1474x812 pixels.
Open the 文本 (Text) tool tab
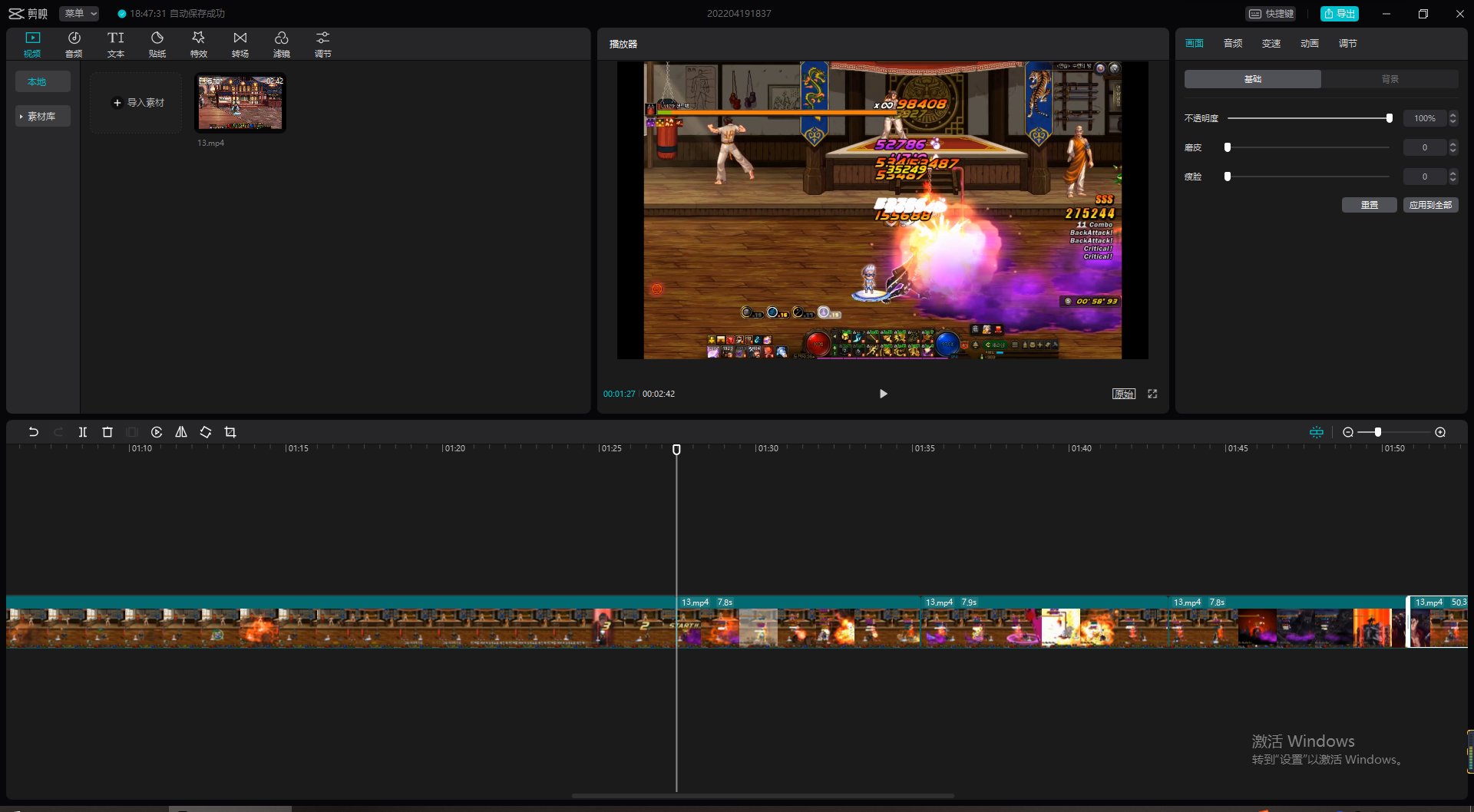coord(115,45)
